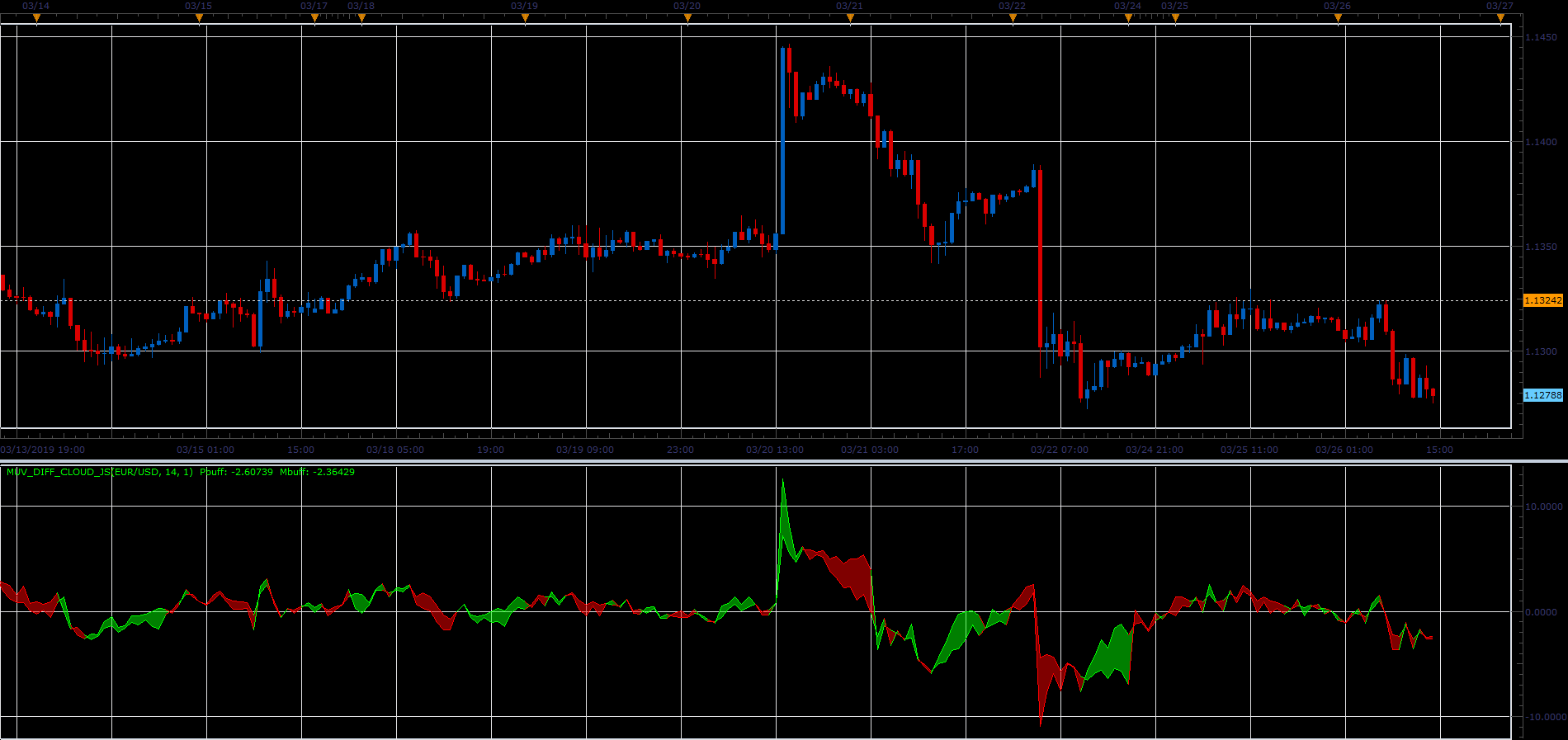Screen dimensions: 1568x740
Task: Click the 03/19 09:00 time label
Action: (585, 450)
